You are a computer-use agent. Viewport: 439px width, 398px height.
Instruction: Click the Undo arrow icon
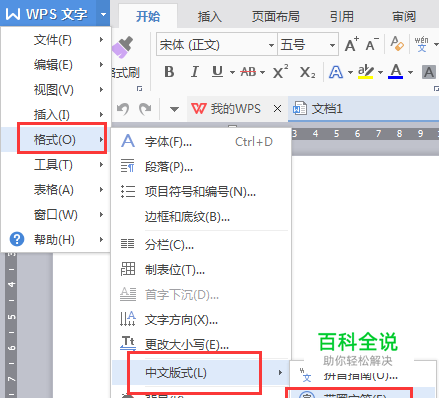coord(123,109)
